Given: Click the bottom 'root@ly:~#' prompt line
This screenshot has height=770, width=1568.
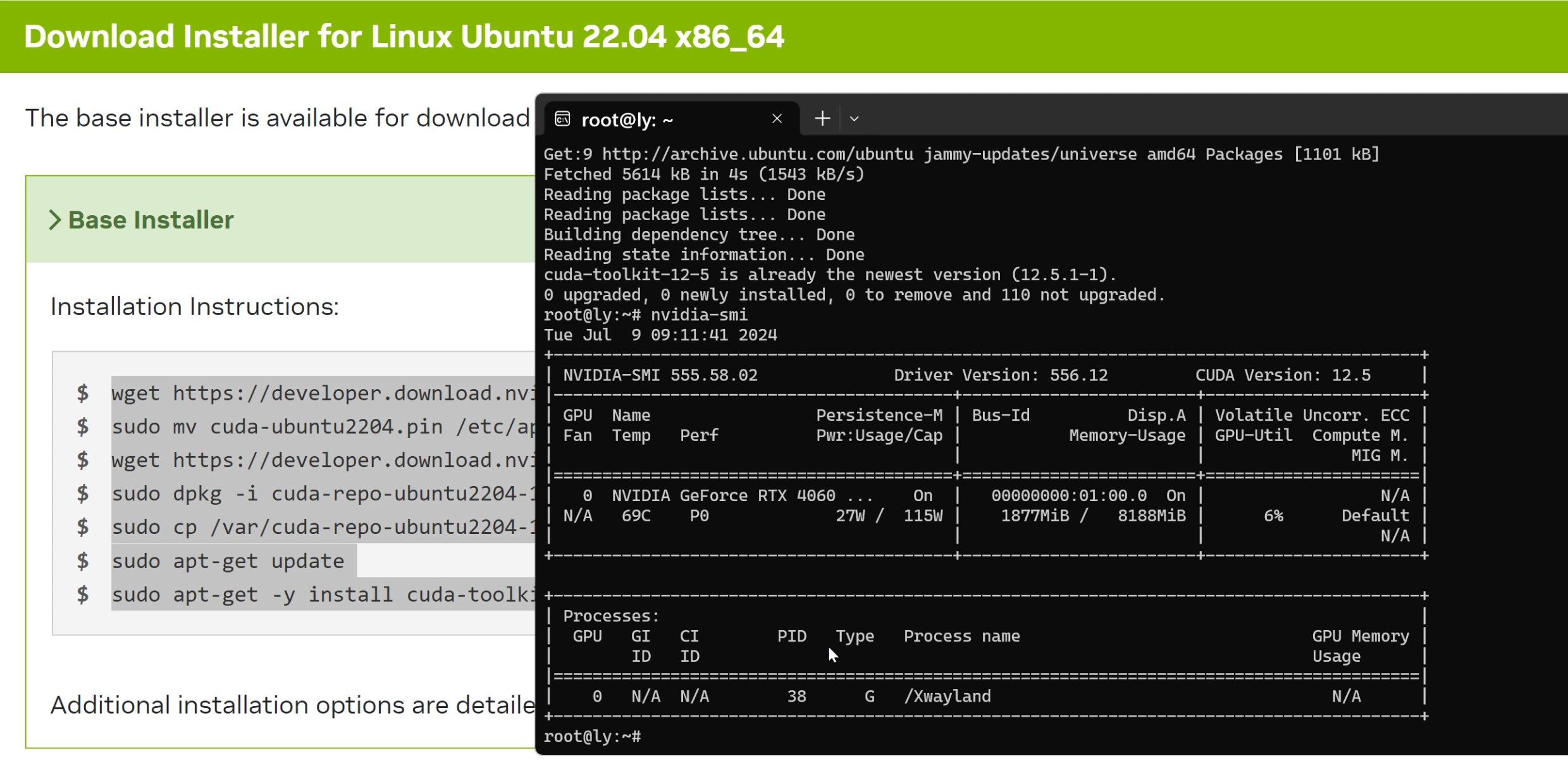Looking at the screenshot, I should [x=592, y=736].
